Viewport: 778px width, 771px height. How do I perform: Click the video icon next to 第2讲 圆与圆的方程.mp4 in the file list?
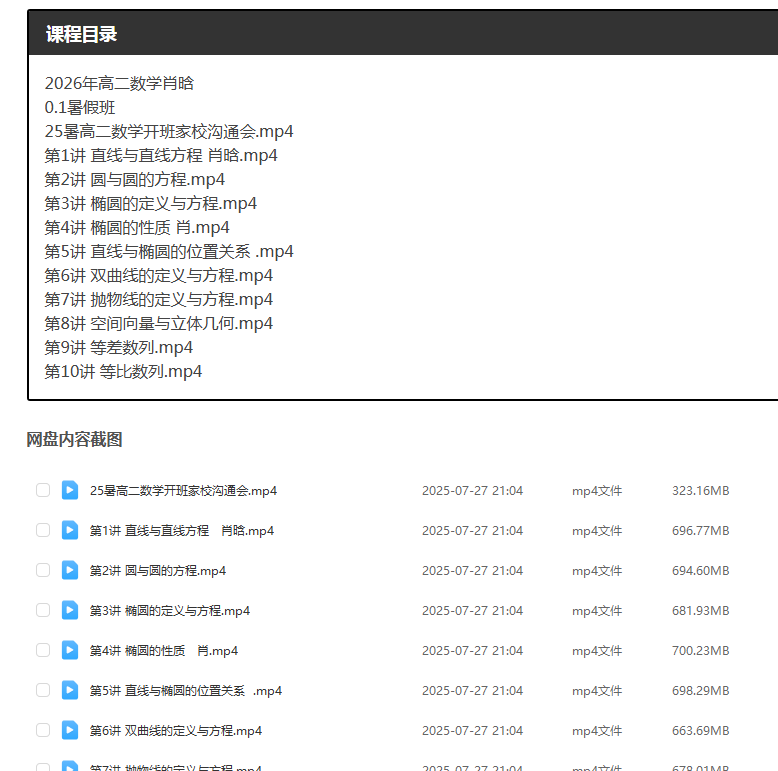click(69, 570)
